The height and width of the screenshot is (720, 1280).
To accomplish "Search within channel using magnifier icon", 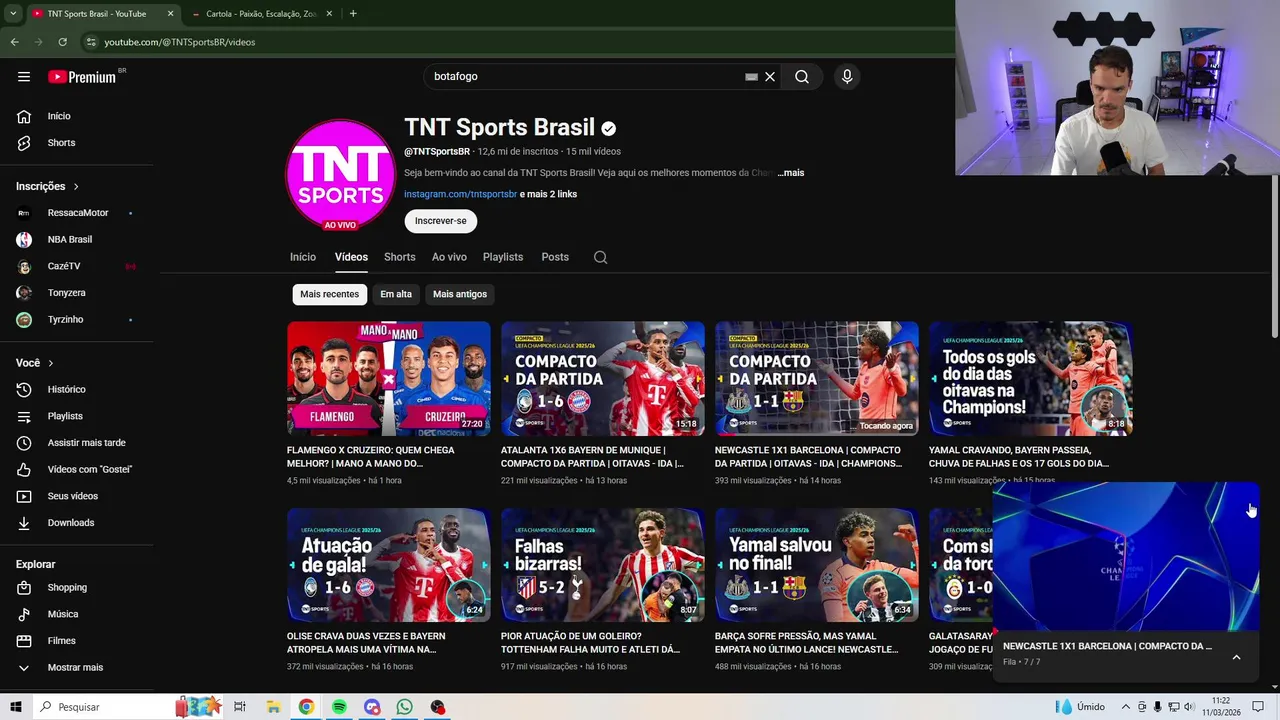I will (600, 257).
